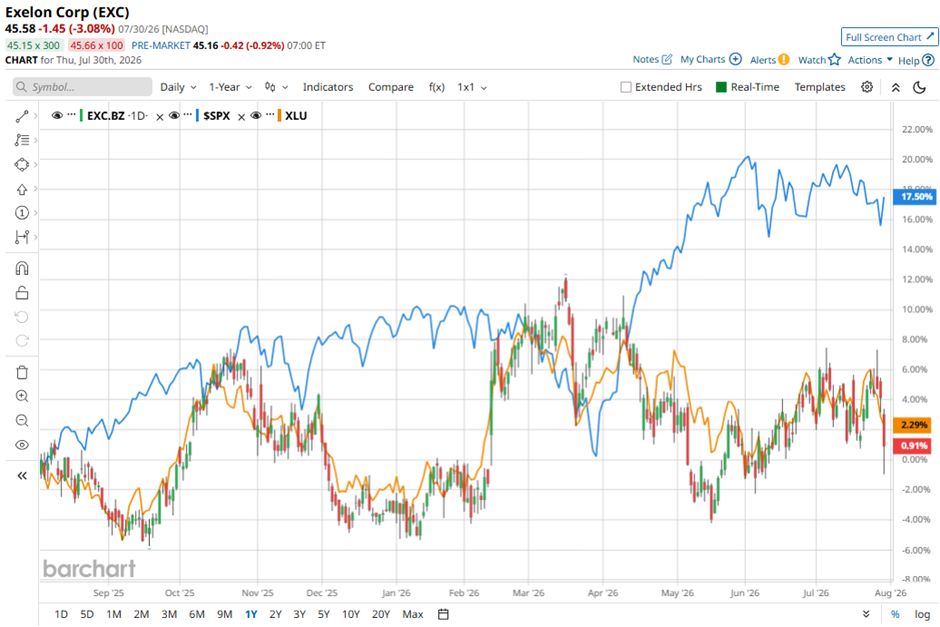Click the 0.91% red price label

[912, 445]
